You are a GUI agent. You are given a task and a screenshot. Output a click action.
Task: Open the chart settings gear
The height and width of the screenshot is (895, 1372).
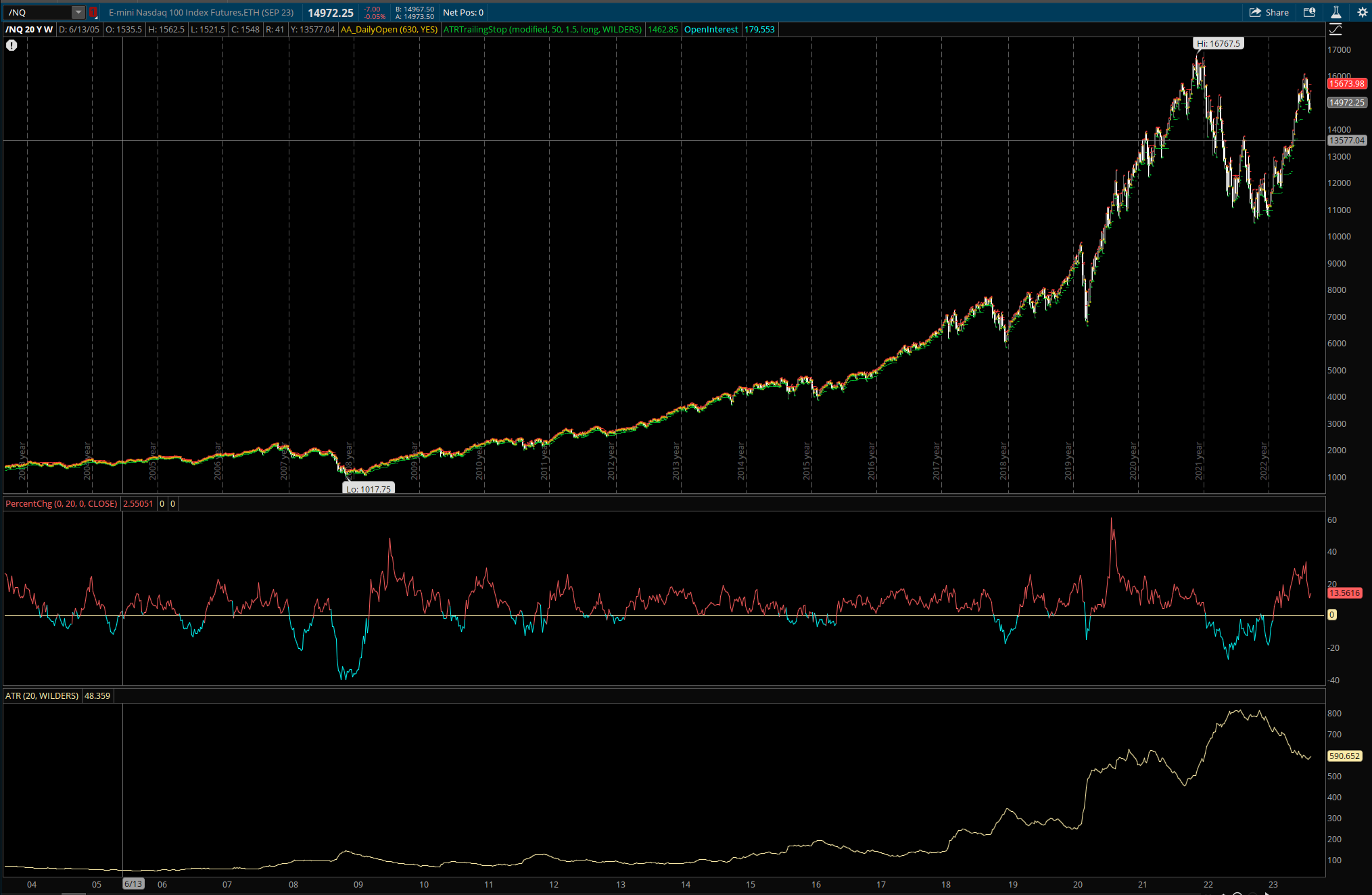click(x=1362, y=12)
